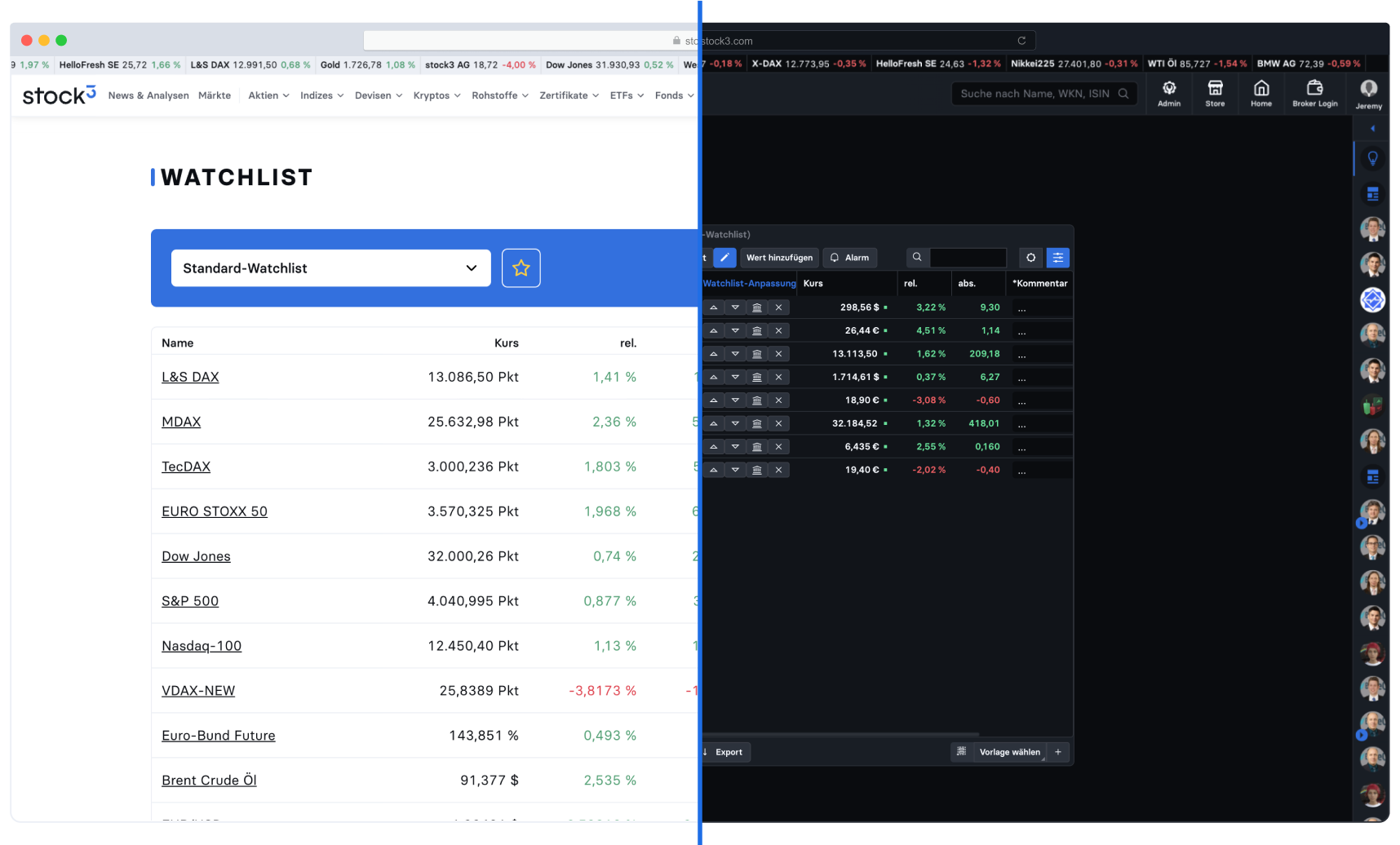The height and width of the screenshot is (845, 1400).
Task: Click the lightbulb icon in right sidebar
Action: pos(1373,158)
